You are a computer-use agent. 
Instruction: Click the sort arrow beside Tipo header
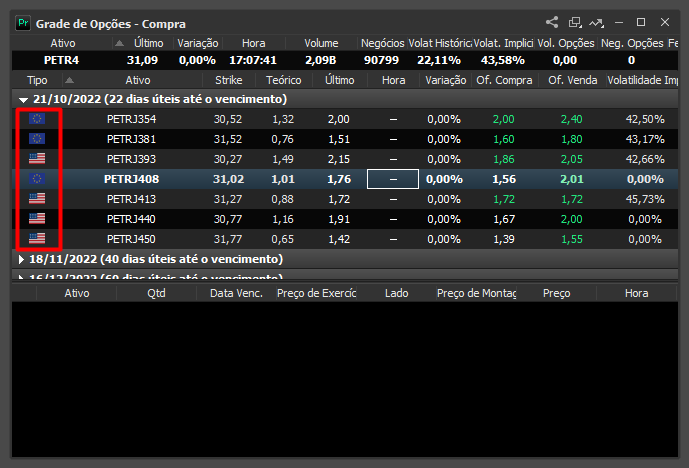coord(69,80)
